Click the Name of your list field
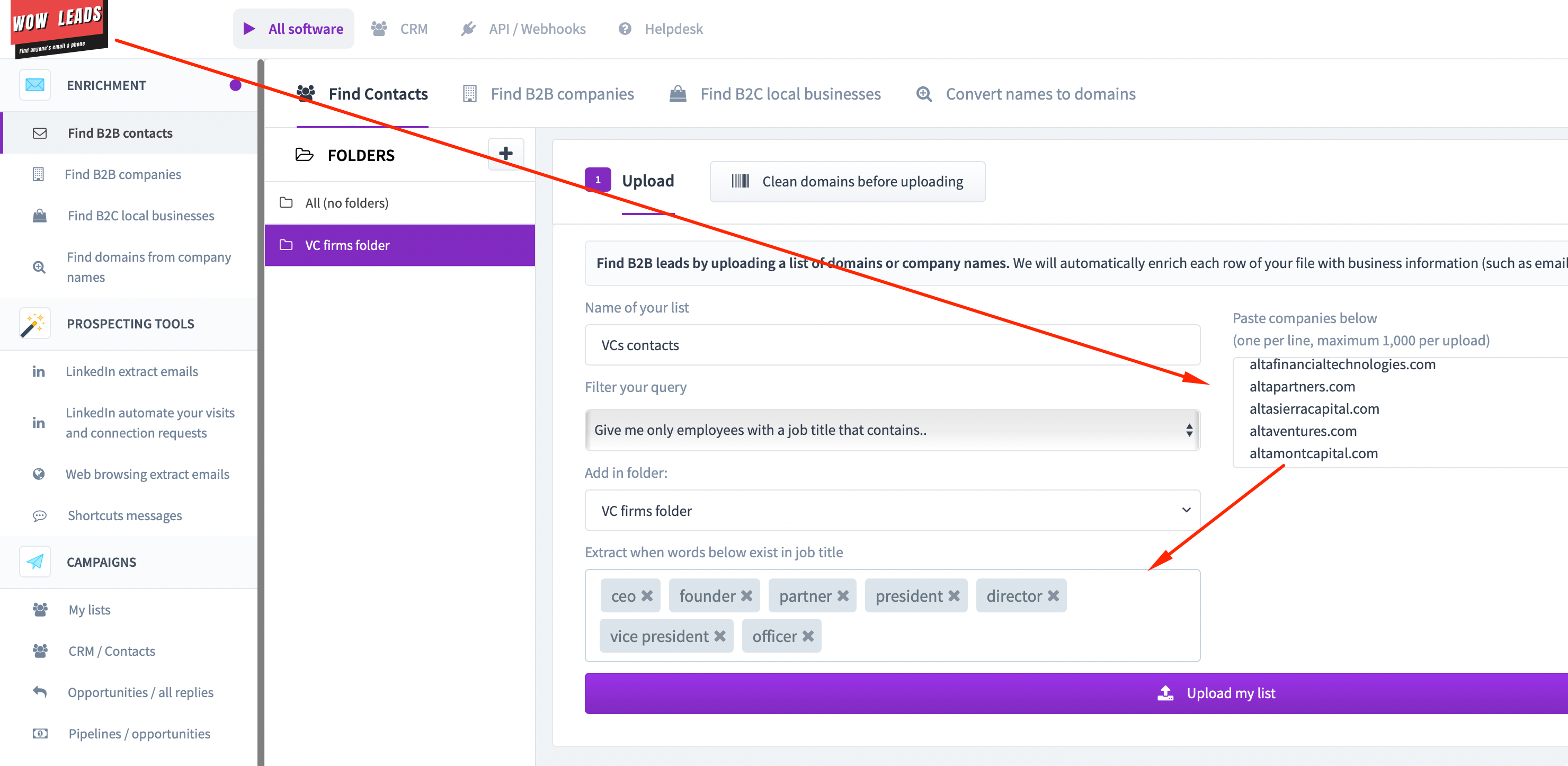This screenshot has width=1568, height=766. [x=892, y=345]
